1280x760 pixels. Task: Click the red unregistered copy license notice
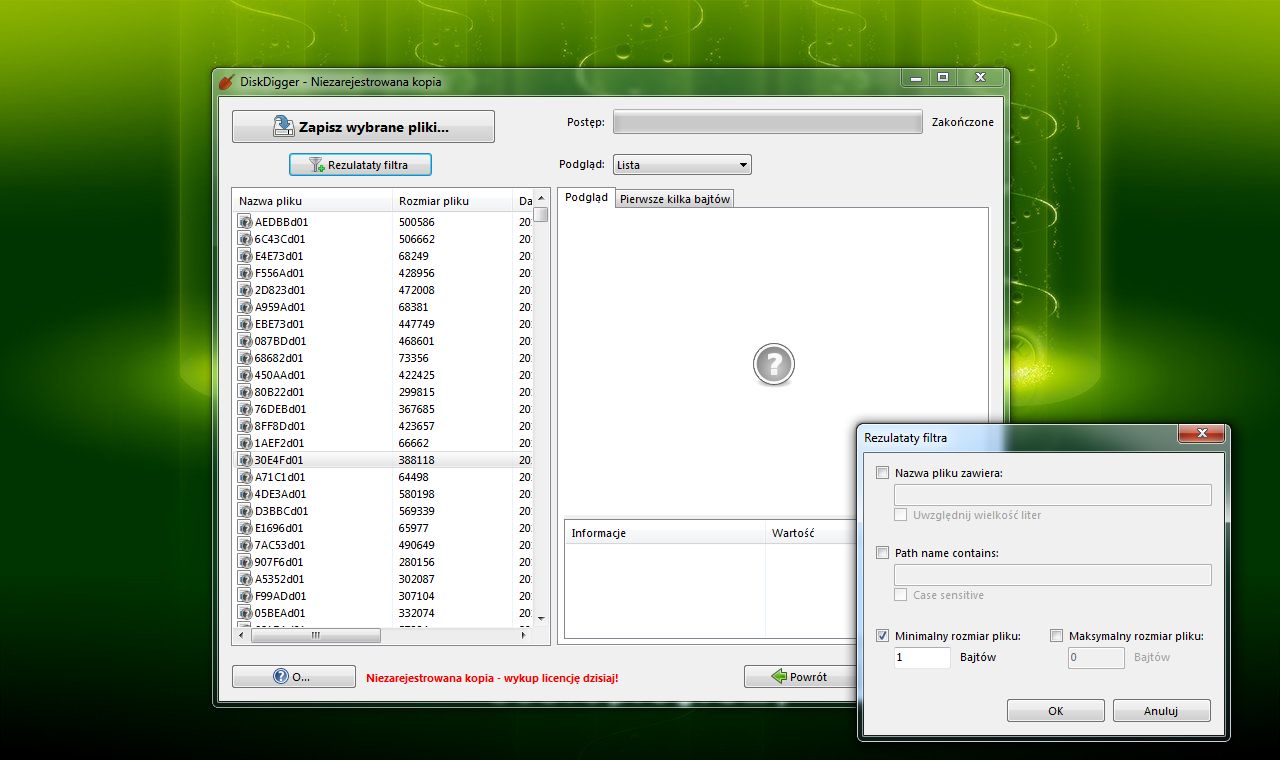[492, 678]
